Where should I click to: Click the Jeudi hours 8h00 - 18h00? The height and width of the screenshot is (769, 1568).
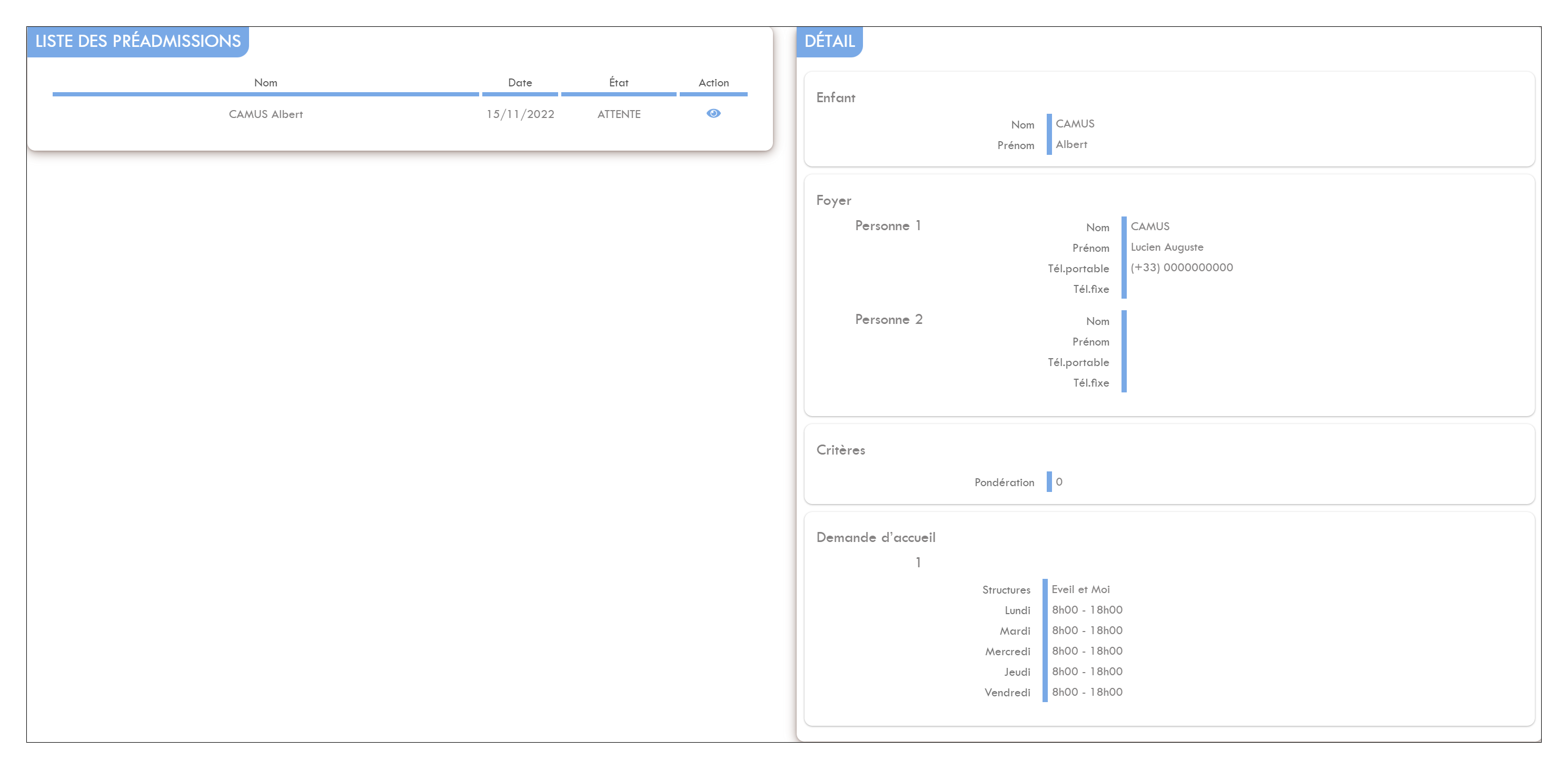[x=1087, y=672]
